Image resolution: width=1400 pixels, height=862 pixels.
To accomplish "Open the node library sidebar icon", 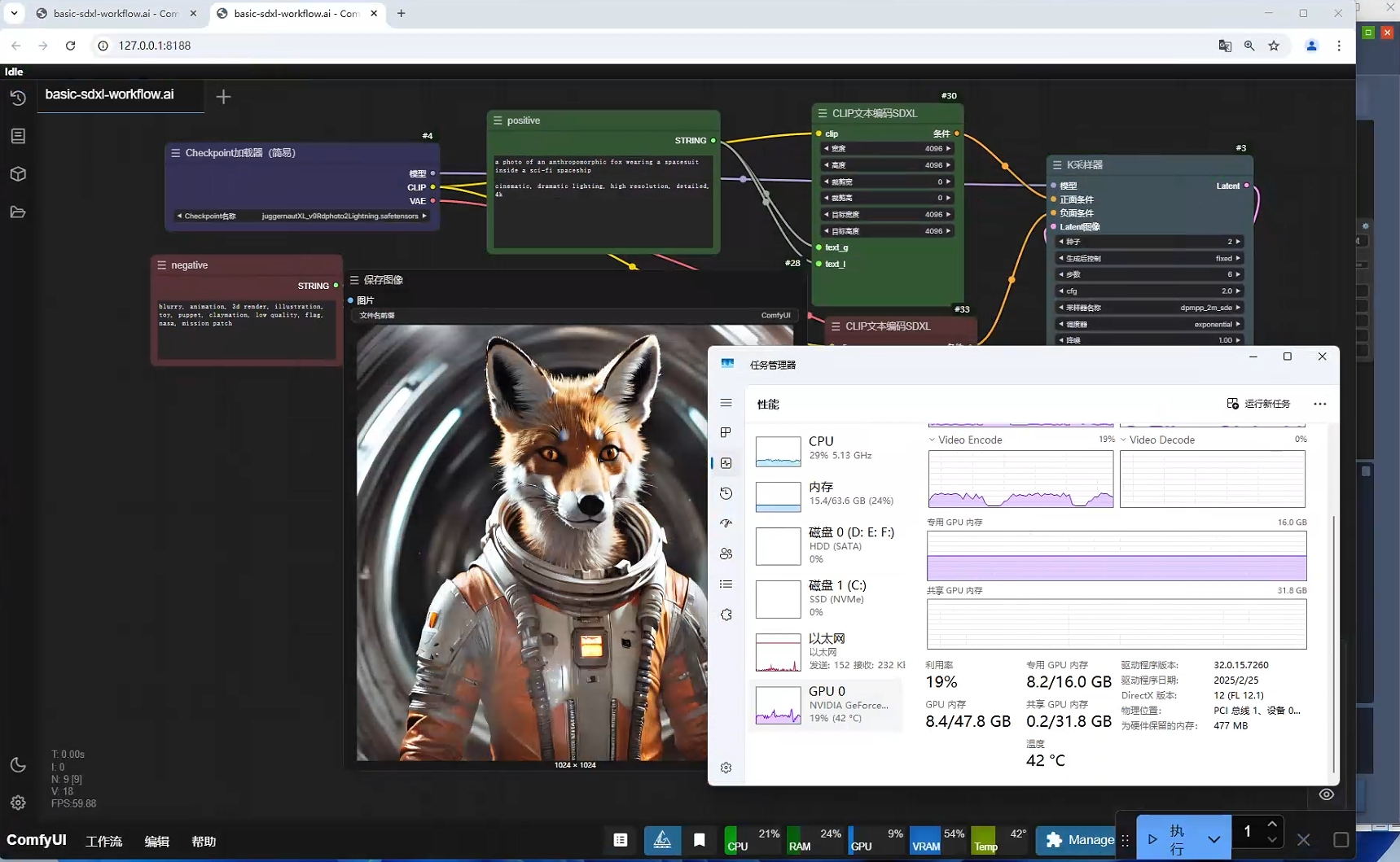I will (18, 136).
